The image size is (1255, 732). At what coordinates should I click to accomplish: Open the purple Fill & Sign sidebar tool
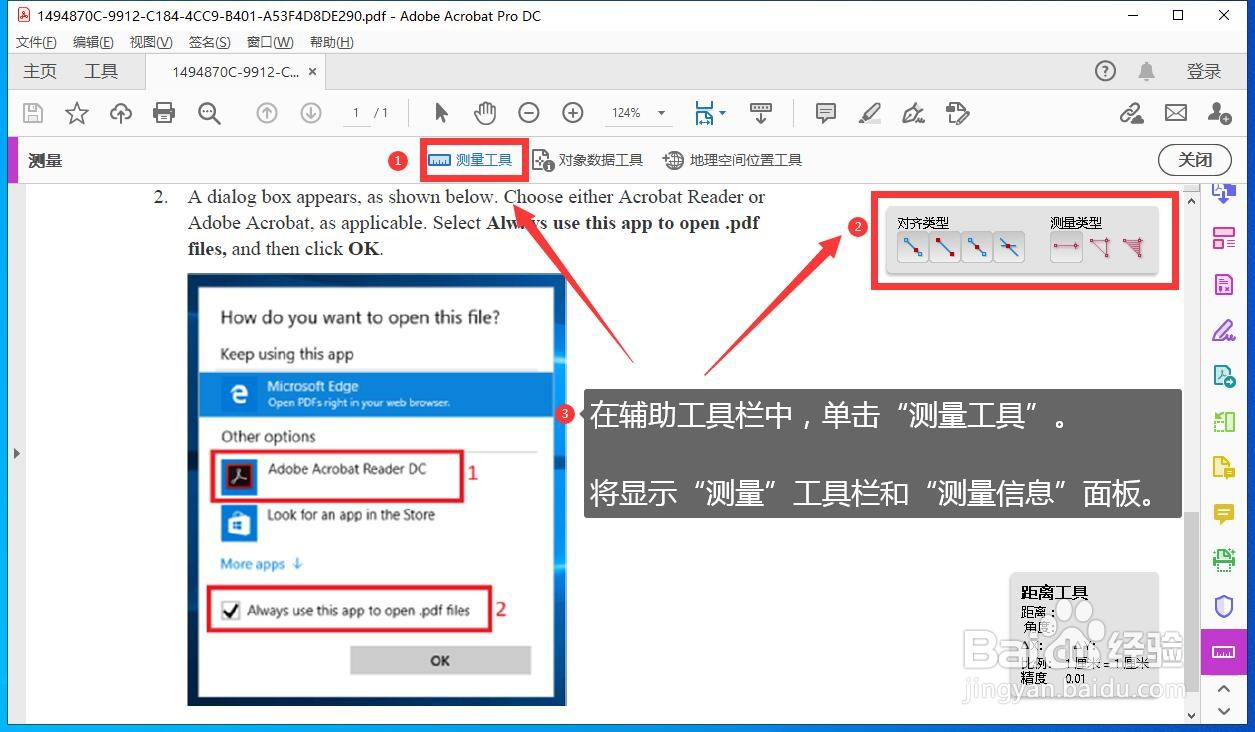click(x=1224, y=330)
